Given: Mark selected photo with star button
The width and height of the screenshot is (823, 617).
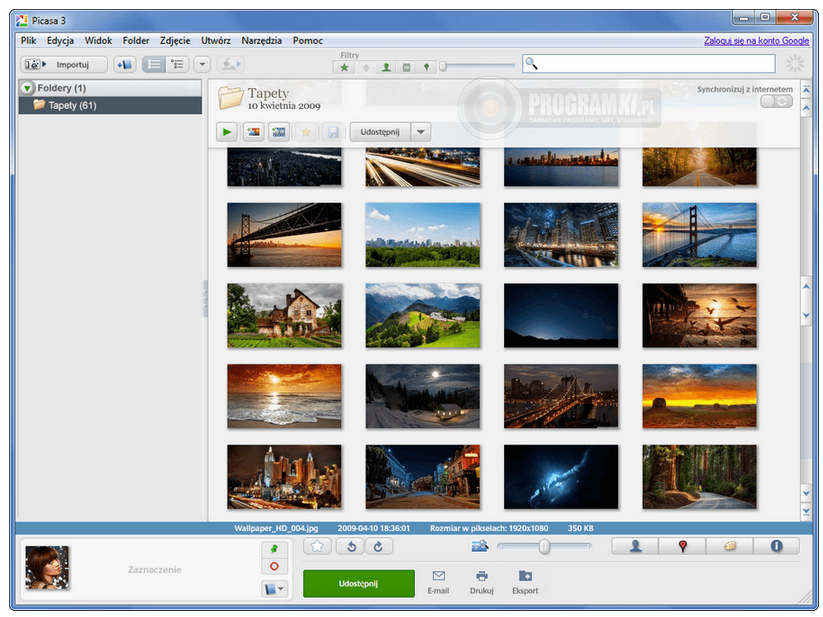Looking at the screenshot, I should pos(317,547).
